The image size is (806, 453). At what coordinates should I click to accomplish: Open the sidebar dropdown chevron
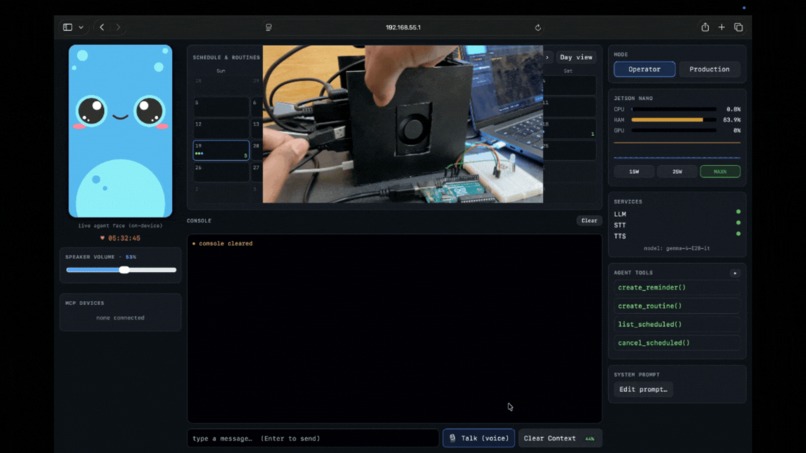81,27
